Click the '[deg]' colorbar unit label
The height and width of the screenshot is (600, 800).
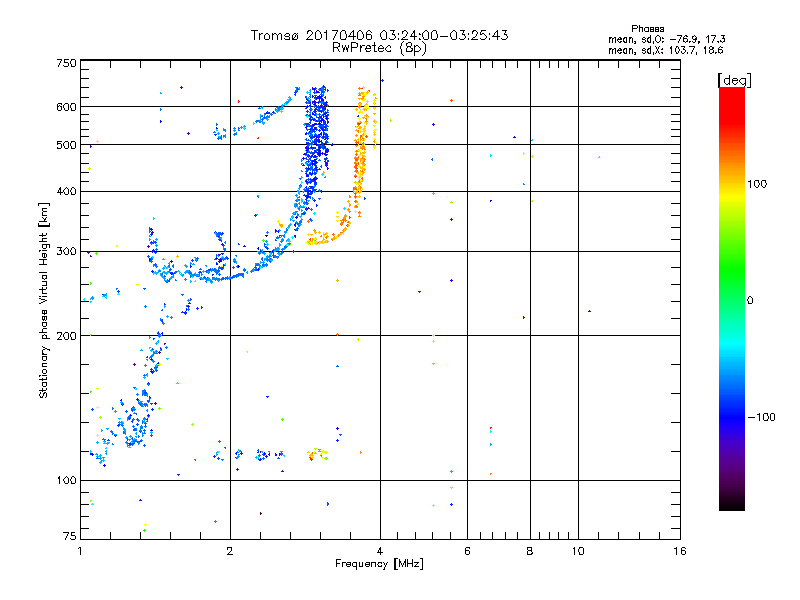tap(734, 80)
